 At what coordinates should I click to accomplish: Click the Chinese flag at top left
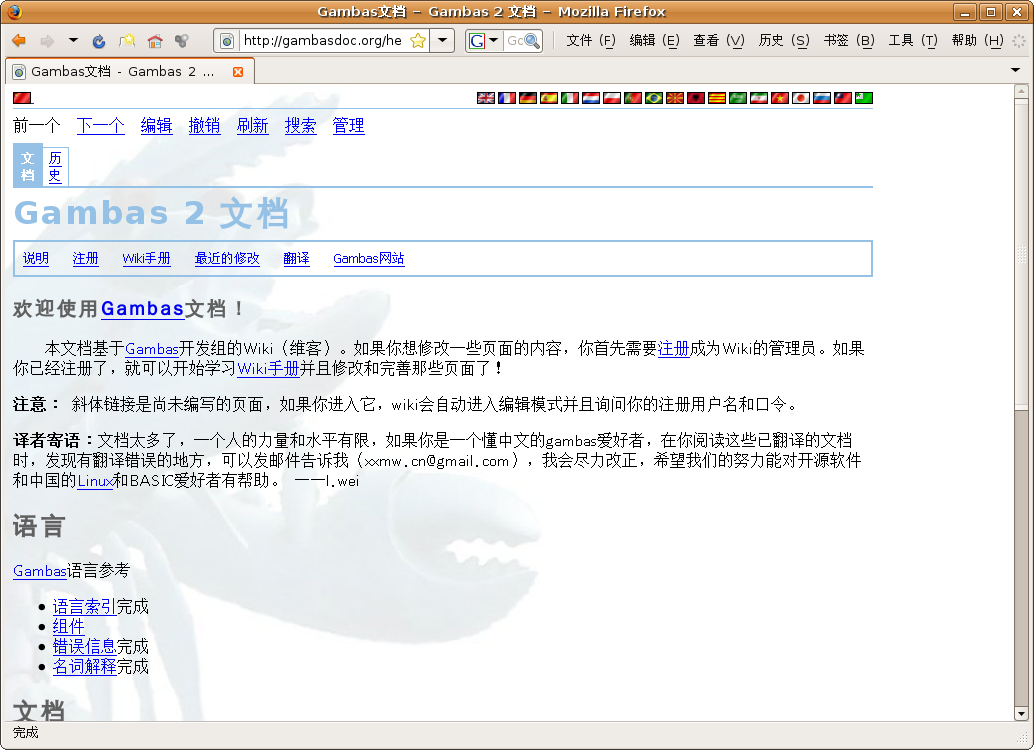pos(22,98)
